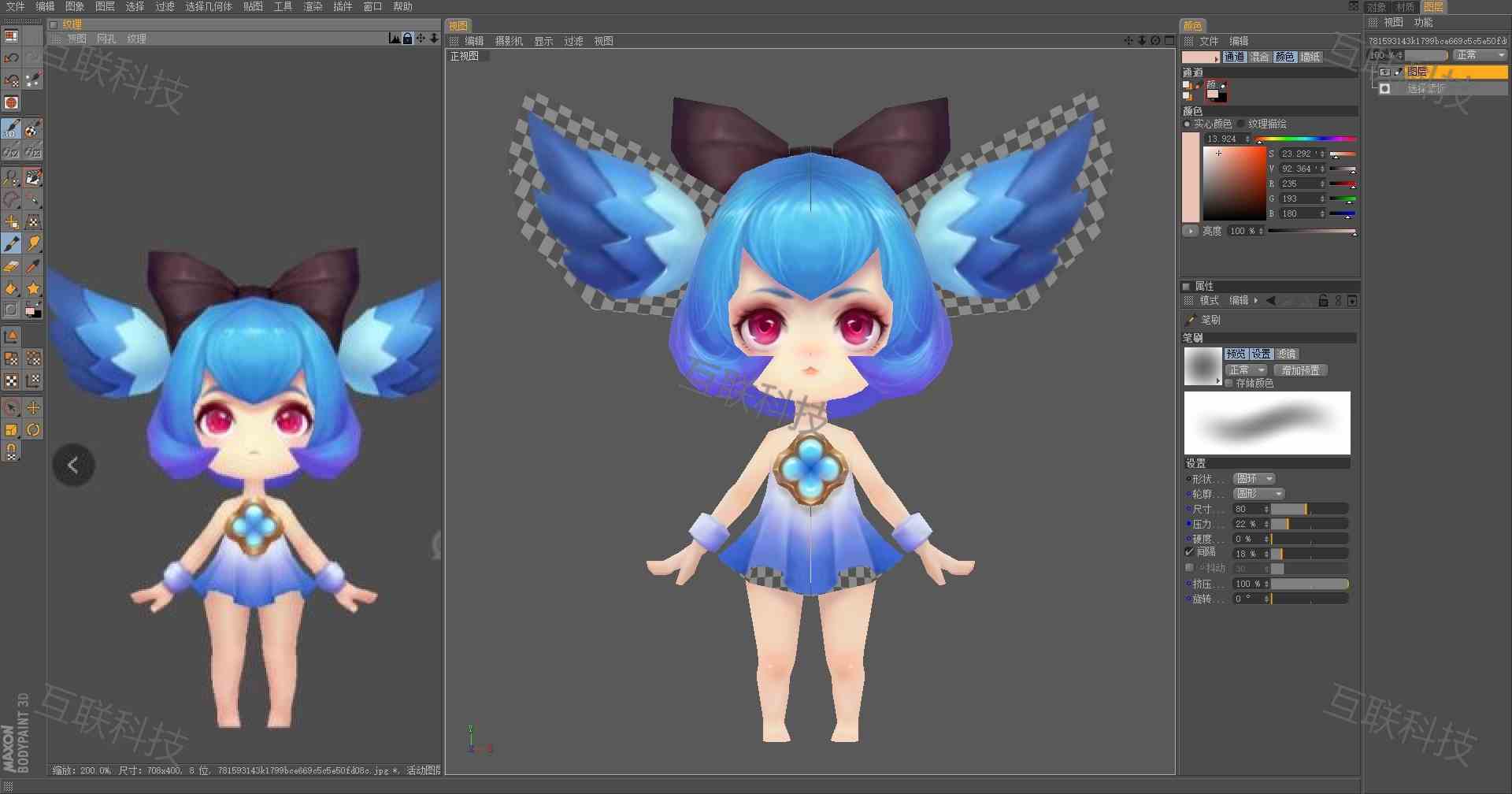Select the Fill bucket tool icon
This screenshot has width=1512, height=794.
coord(11,288)
